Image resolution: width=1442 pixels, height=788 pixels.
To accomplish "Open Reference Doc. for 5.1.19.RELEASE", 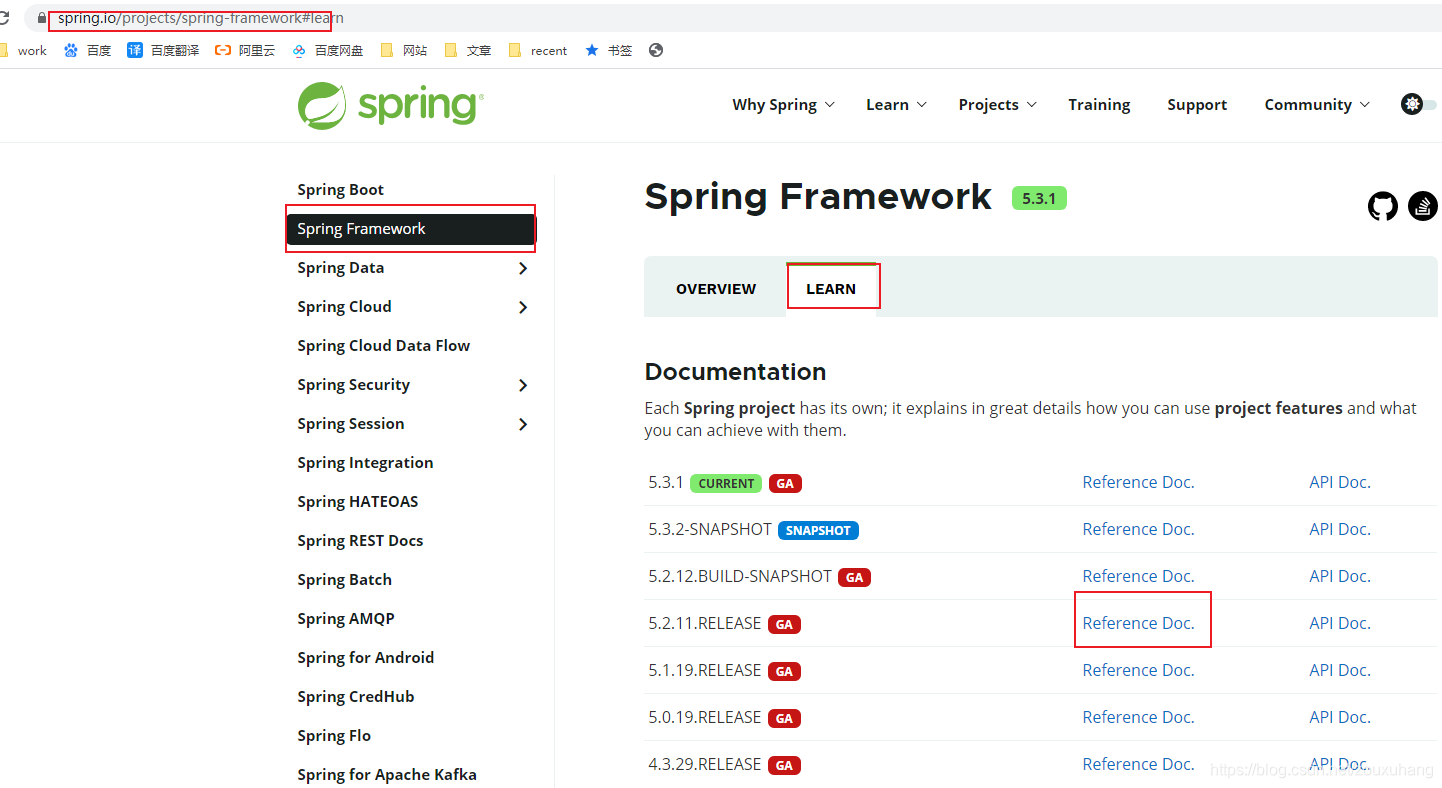I will (x=1138, y=670).
